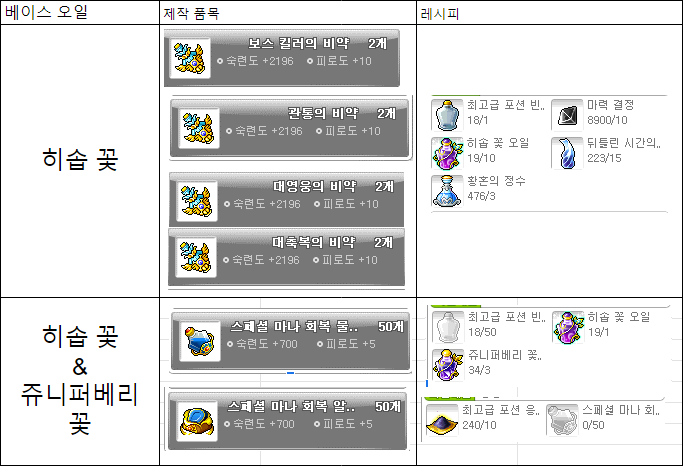
Task: Click the 대영웅의 비약 potion icon
Action: click(197, 201)
